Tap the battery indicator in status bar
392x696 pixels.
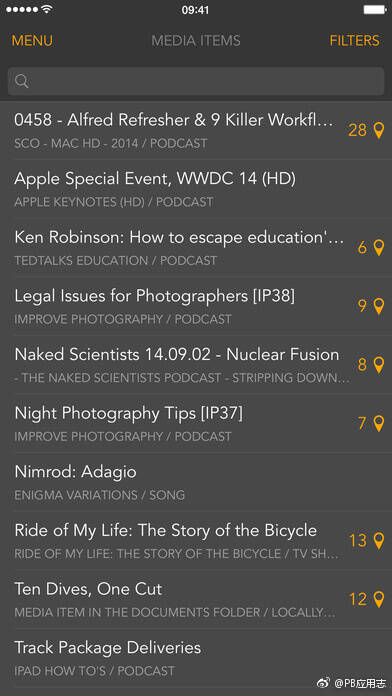click(x=375, y=10)
